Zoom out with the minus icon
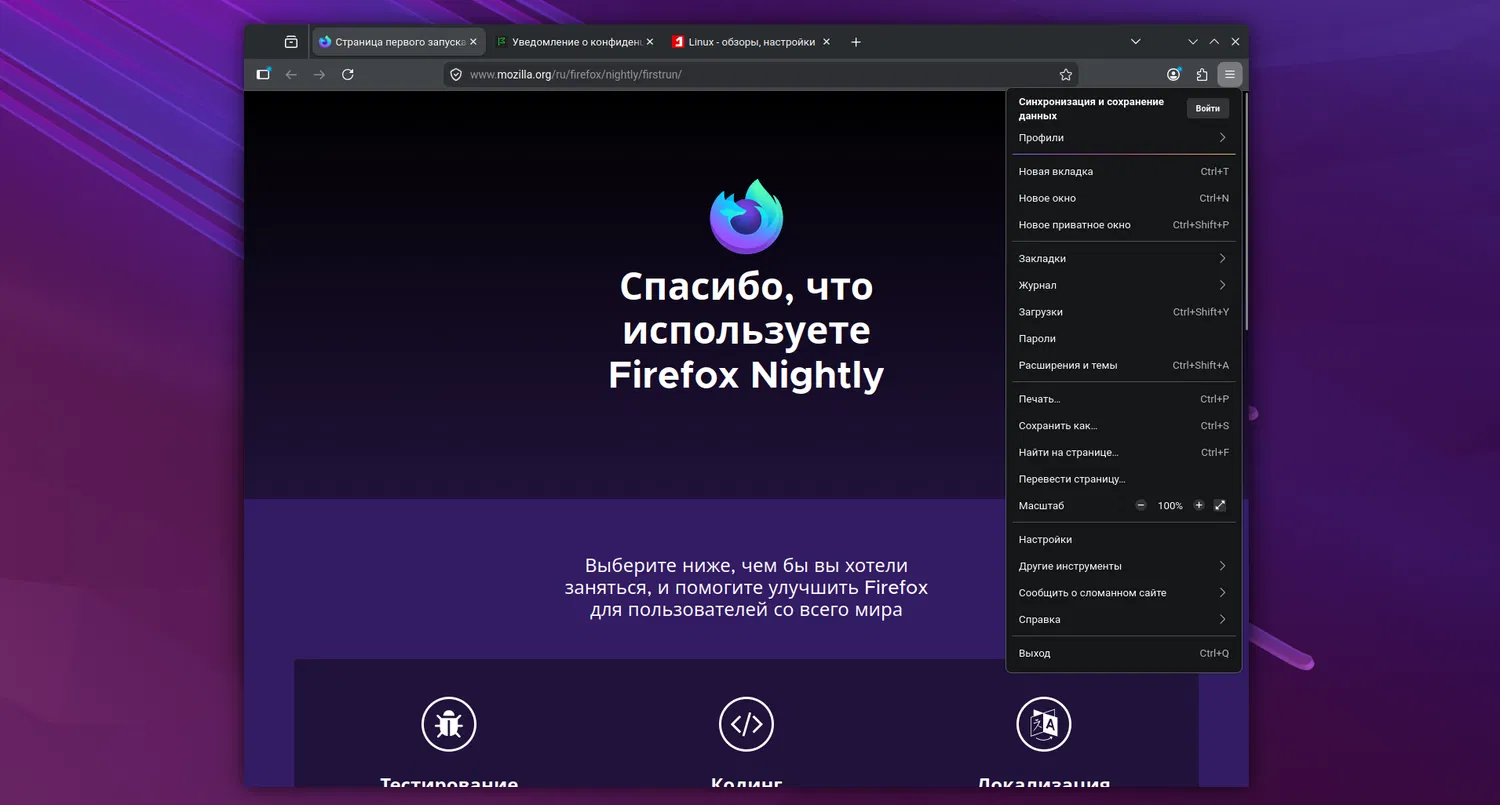 (x=1141, y=506)
